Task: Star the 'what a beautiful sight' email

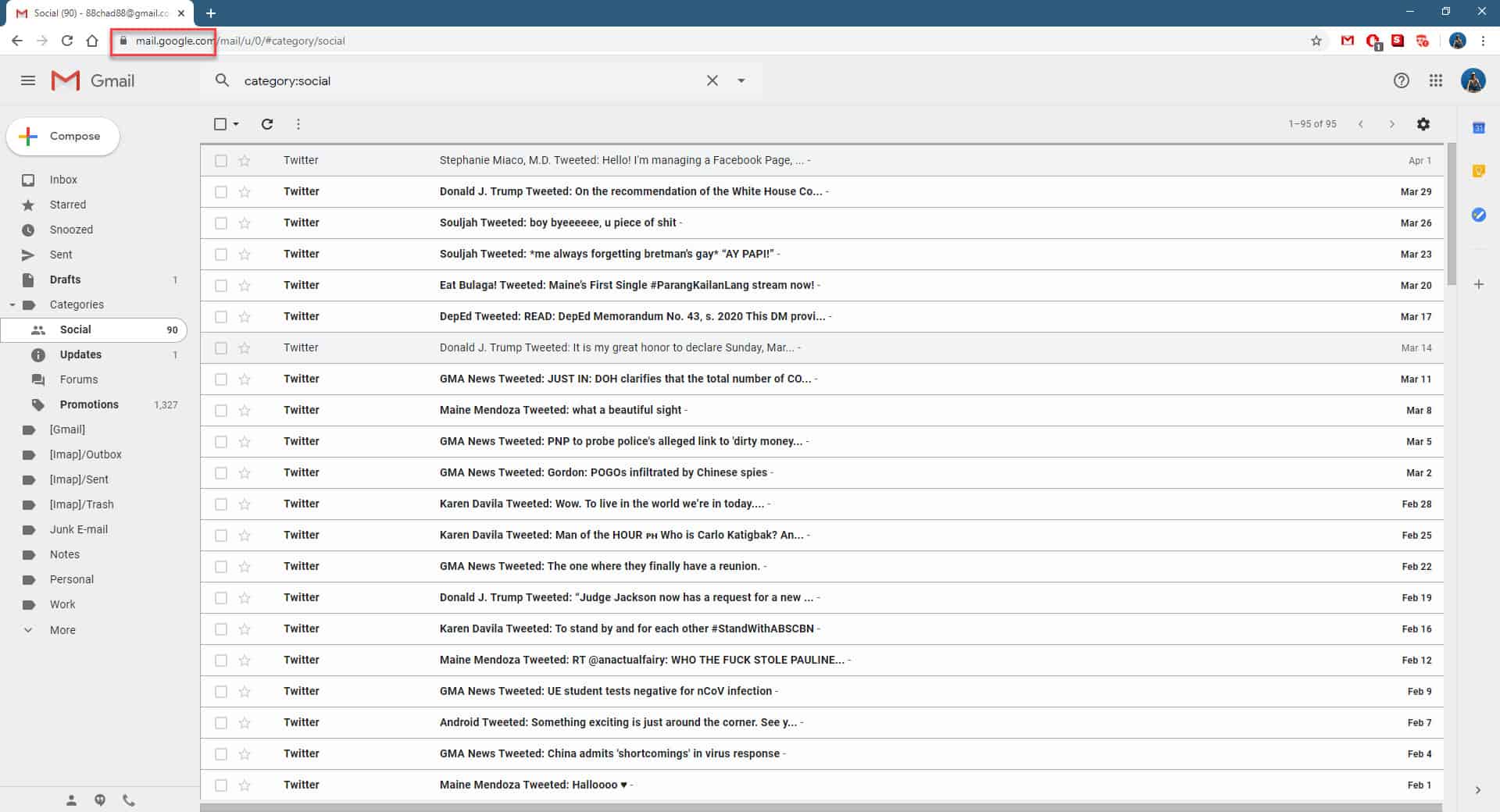Action: tap(245, 410)
